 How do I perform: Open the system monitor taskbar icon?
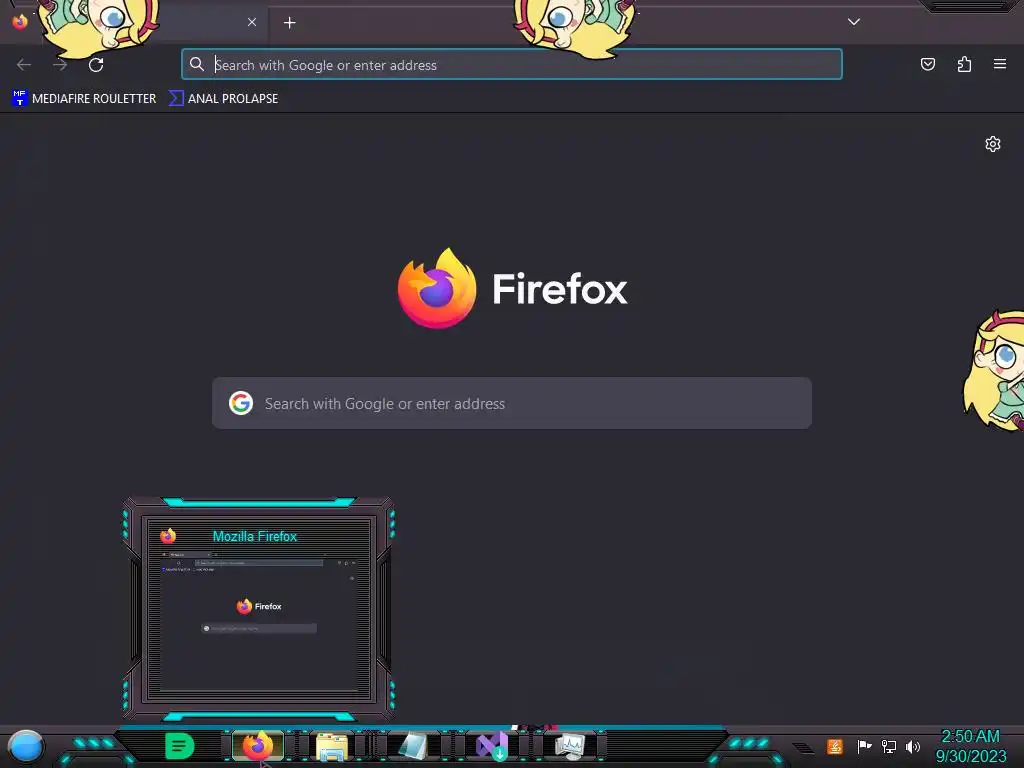pyautogui.click(x=570, y=746)
